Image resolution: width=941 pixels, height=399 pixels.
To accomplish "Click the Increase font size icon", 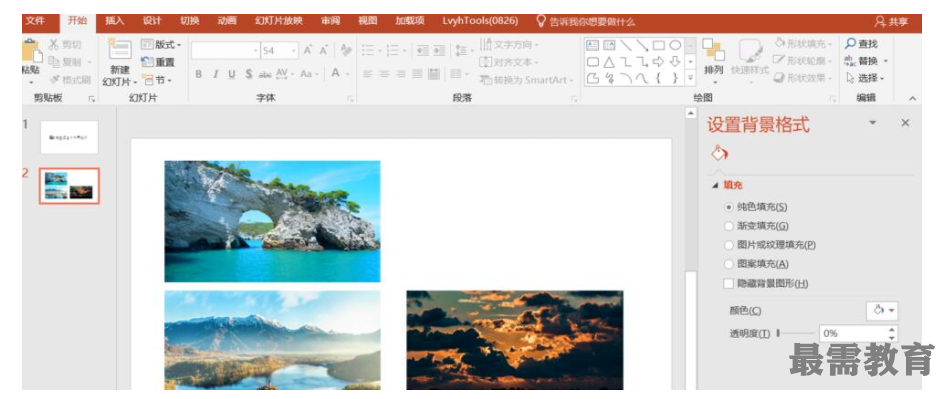I will pyautogui.click(x=307, y=50).
